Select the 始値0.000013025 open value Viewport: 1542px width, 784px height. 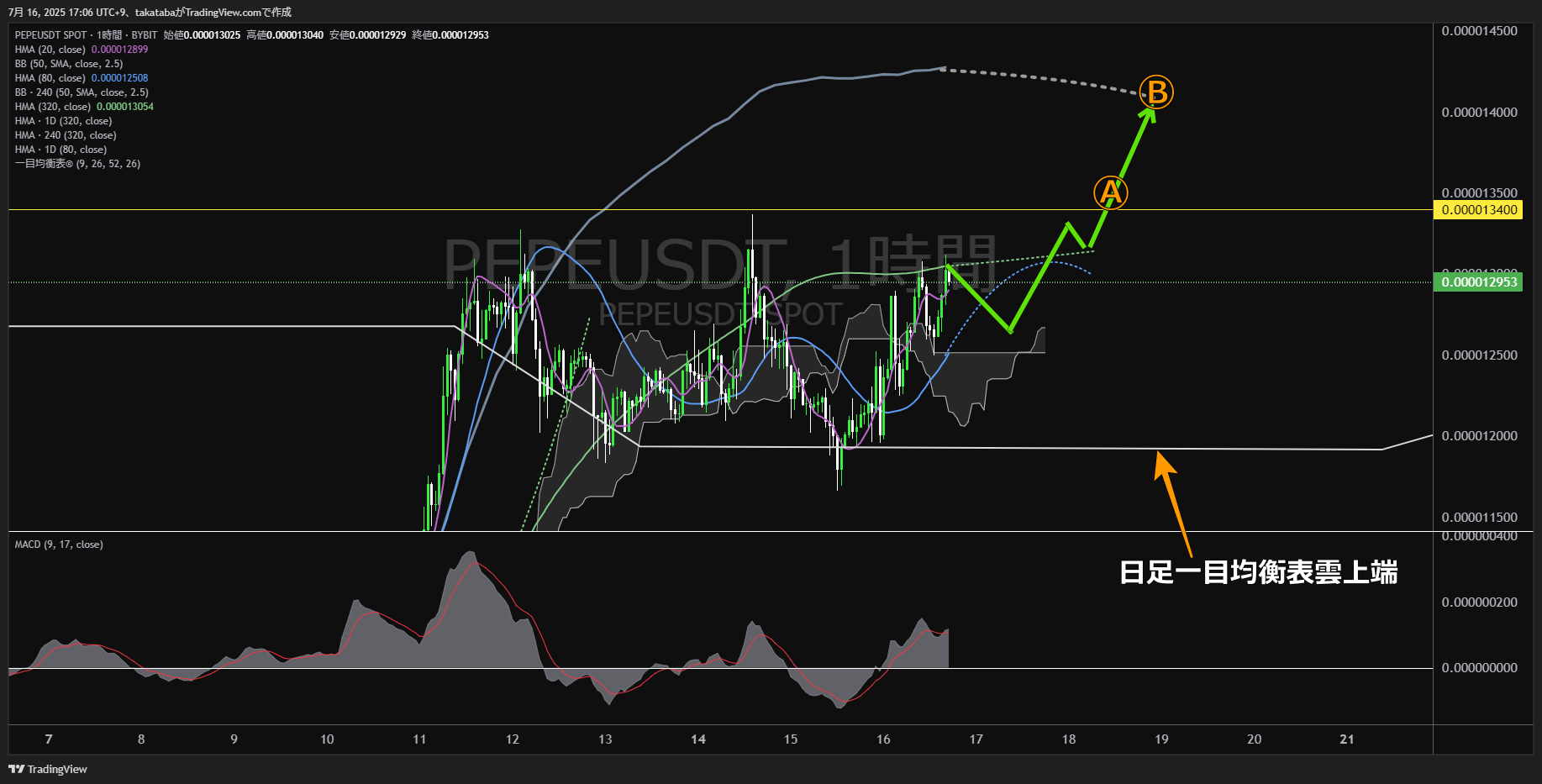point(202,35)
